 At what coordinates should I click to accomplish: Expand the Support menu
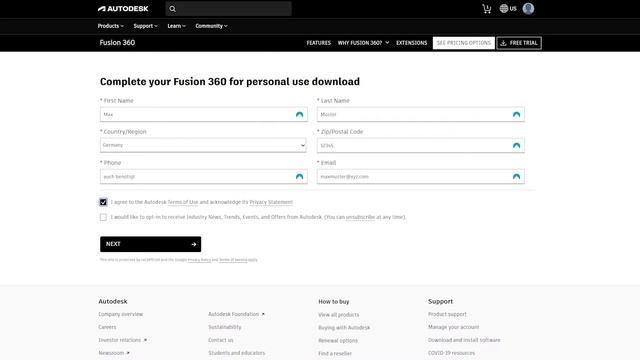(145, 26)
